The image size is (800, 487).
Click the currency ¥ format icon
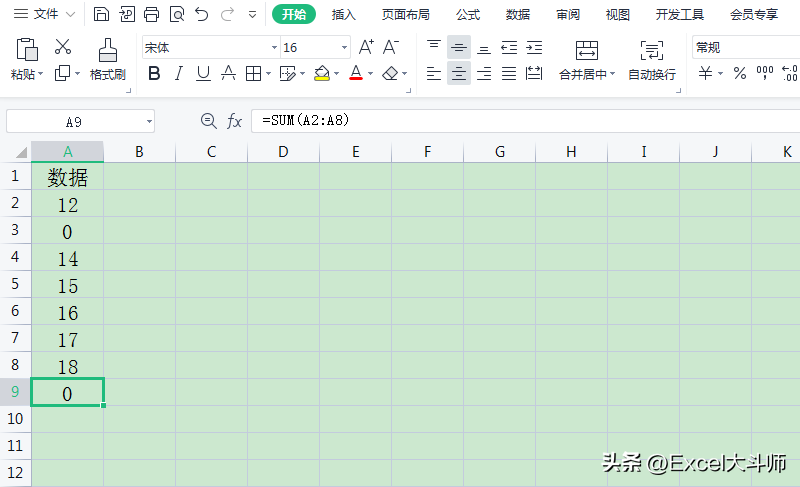[x=706, y=73]
